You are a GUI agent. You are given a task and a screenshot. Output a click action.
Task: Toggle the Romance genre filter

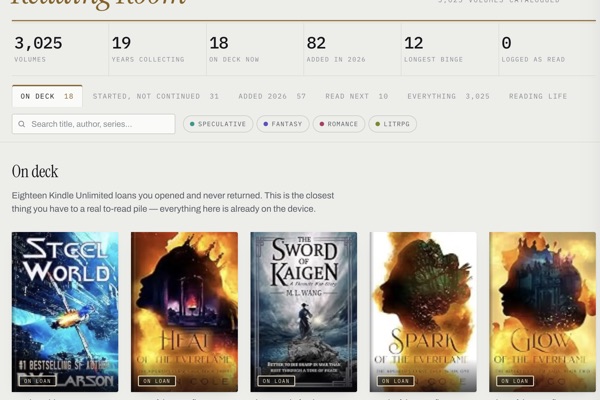pos(339,124)
